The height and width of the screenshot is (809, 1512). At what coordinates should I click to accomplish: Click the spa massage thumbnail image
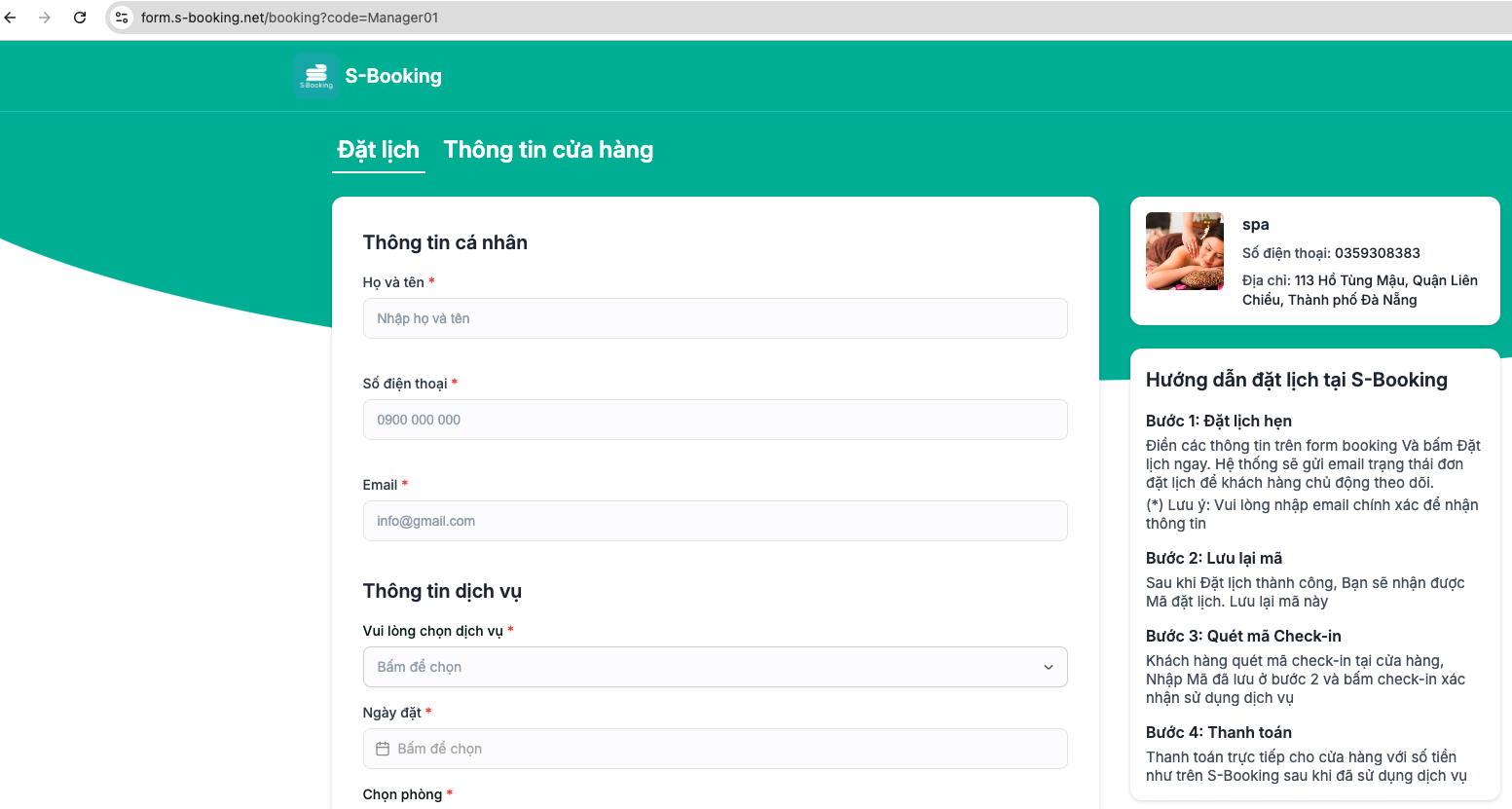pyautogui.click(x=1184, y=251)
